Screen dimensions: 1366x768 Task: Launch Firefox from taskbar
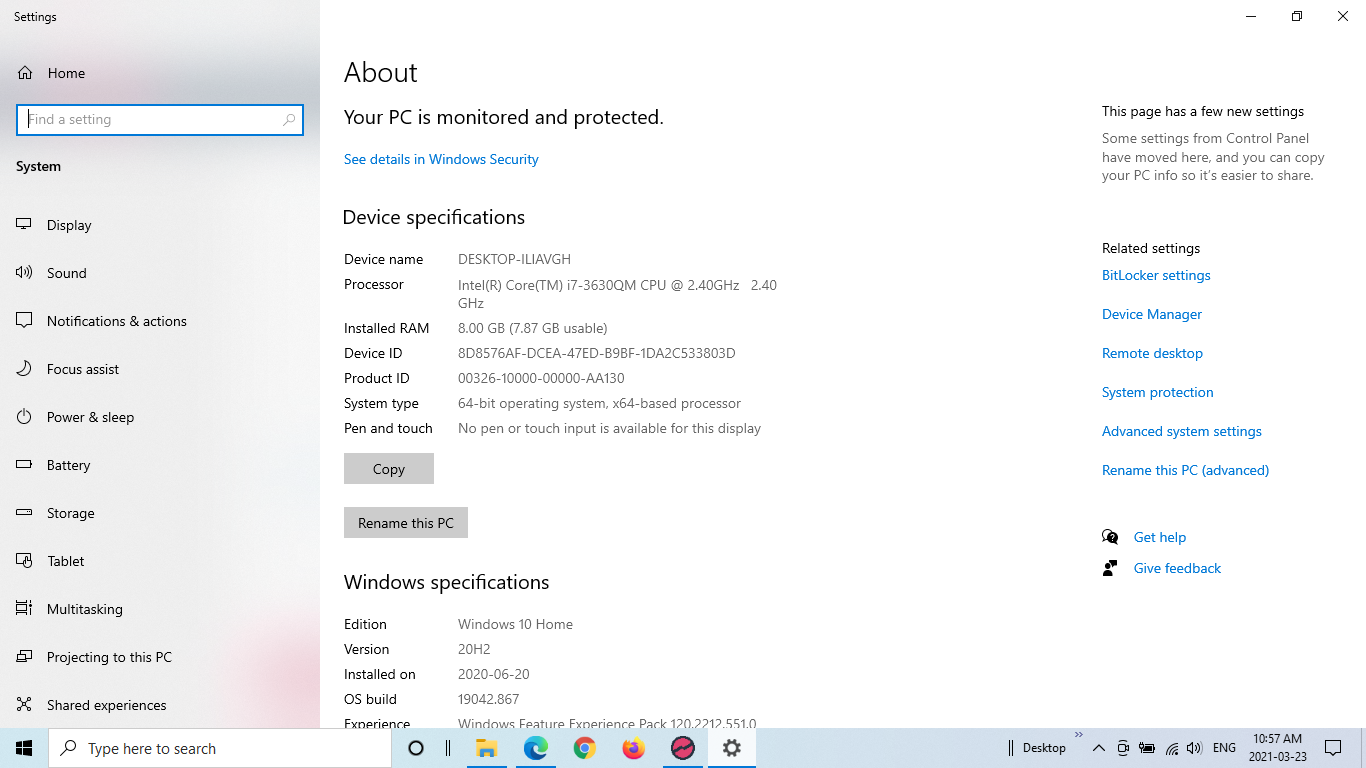634,748
